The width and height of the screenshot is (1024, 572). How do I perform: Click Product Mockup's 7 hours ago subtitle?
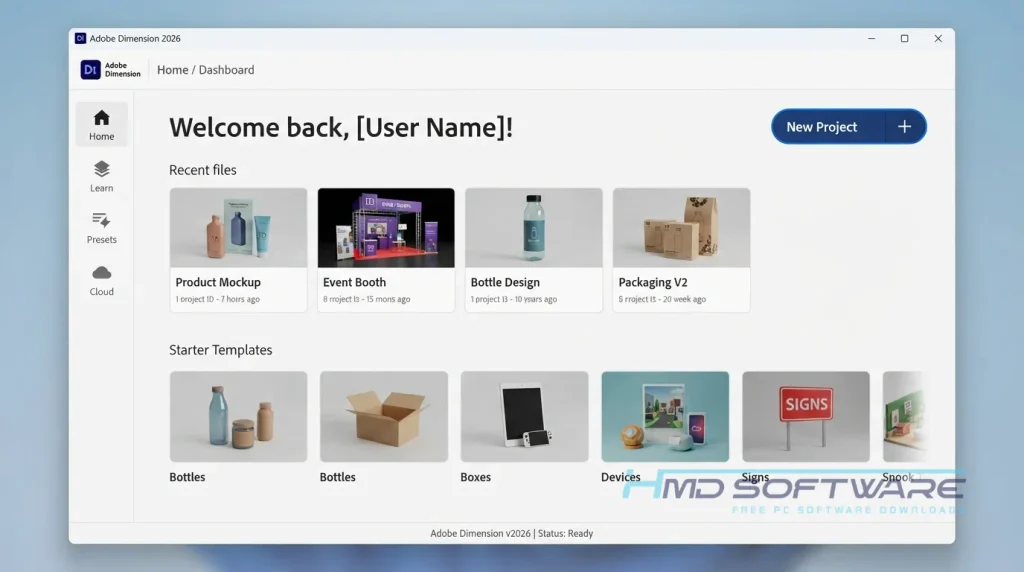(x=217, y=299)
